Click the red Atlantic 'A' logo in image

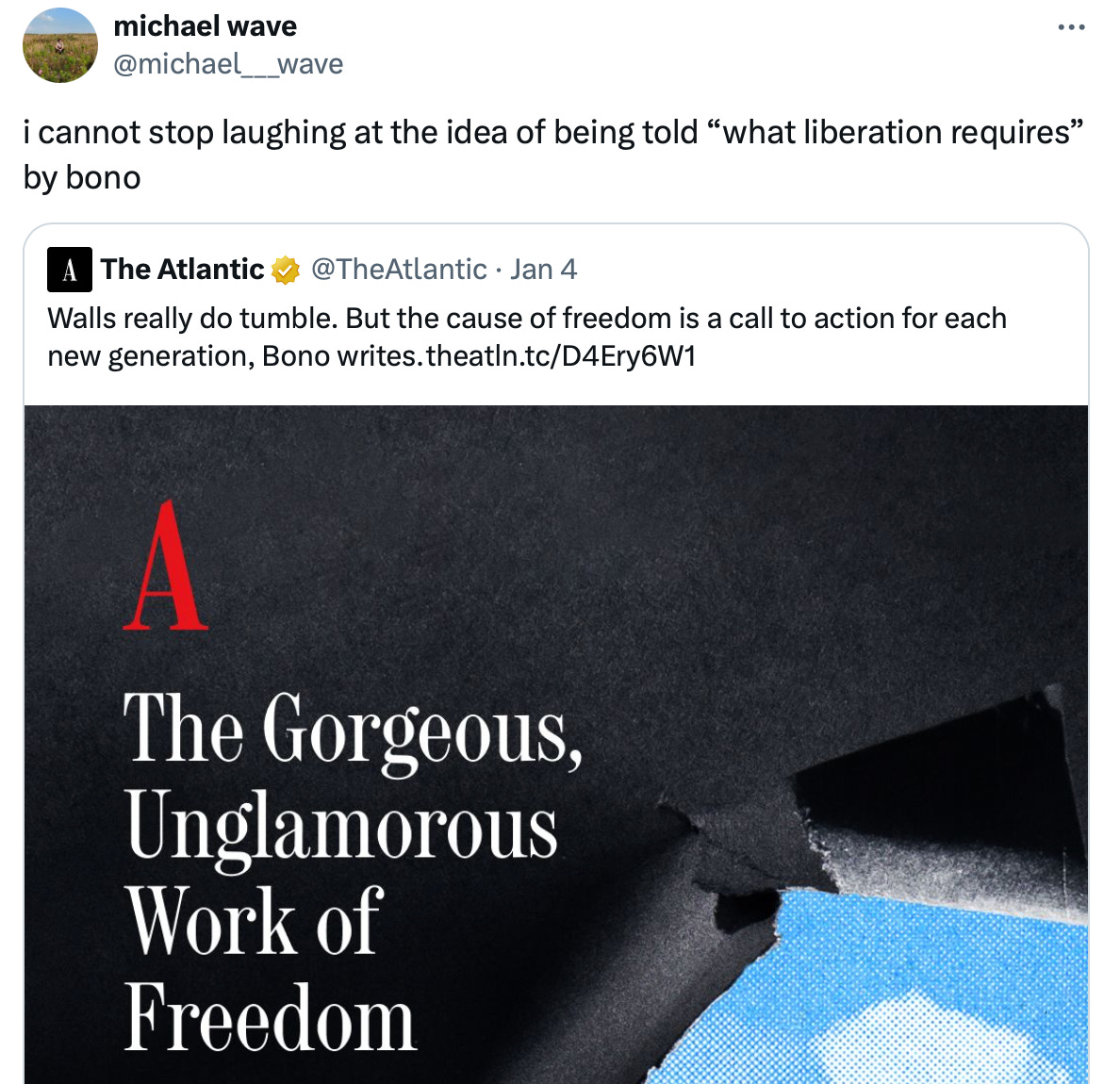click(x=165, y=565)
